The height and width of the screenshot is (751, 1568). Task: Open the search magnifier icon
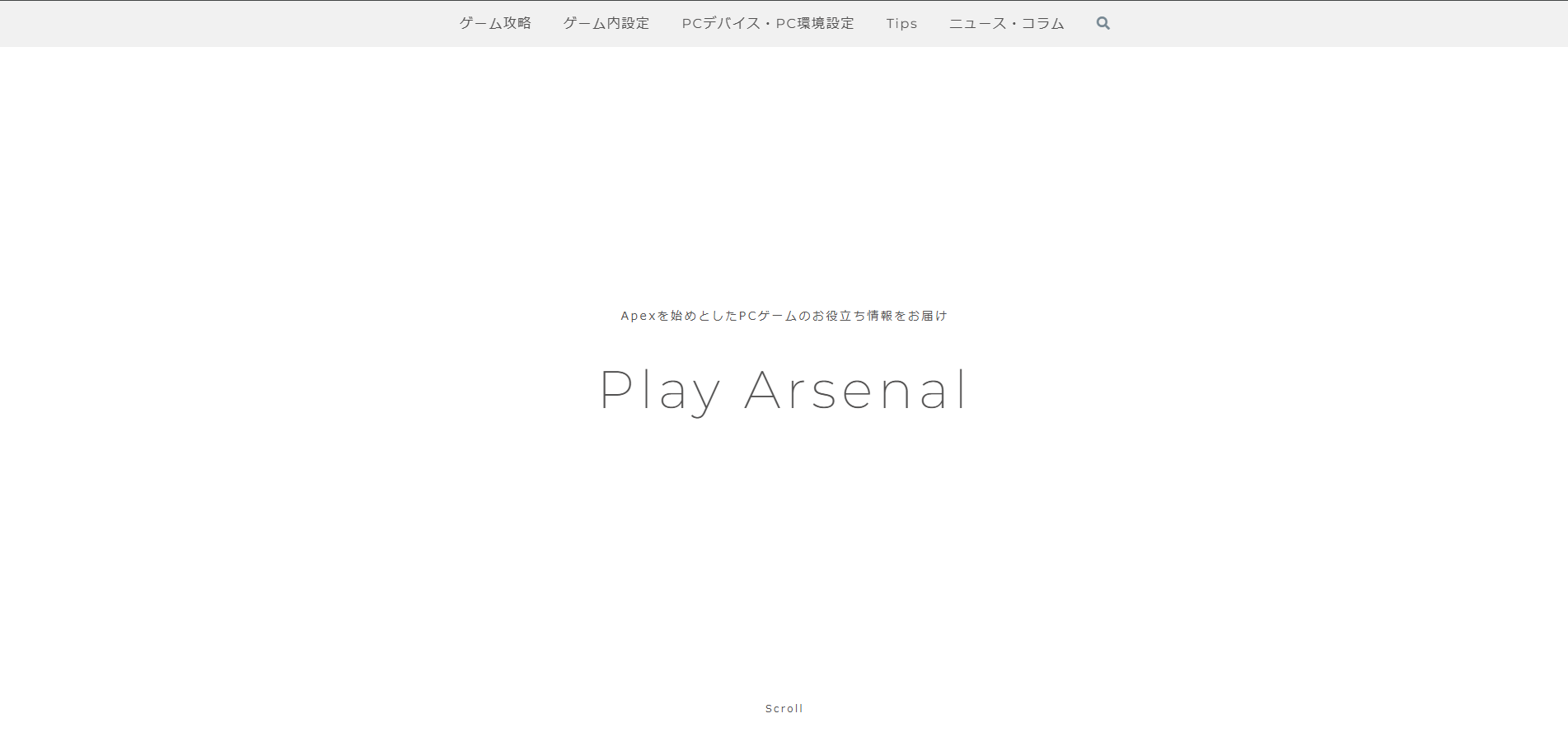[1102, 23]
